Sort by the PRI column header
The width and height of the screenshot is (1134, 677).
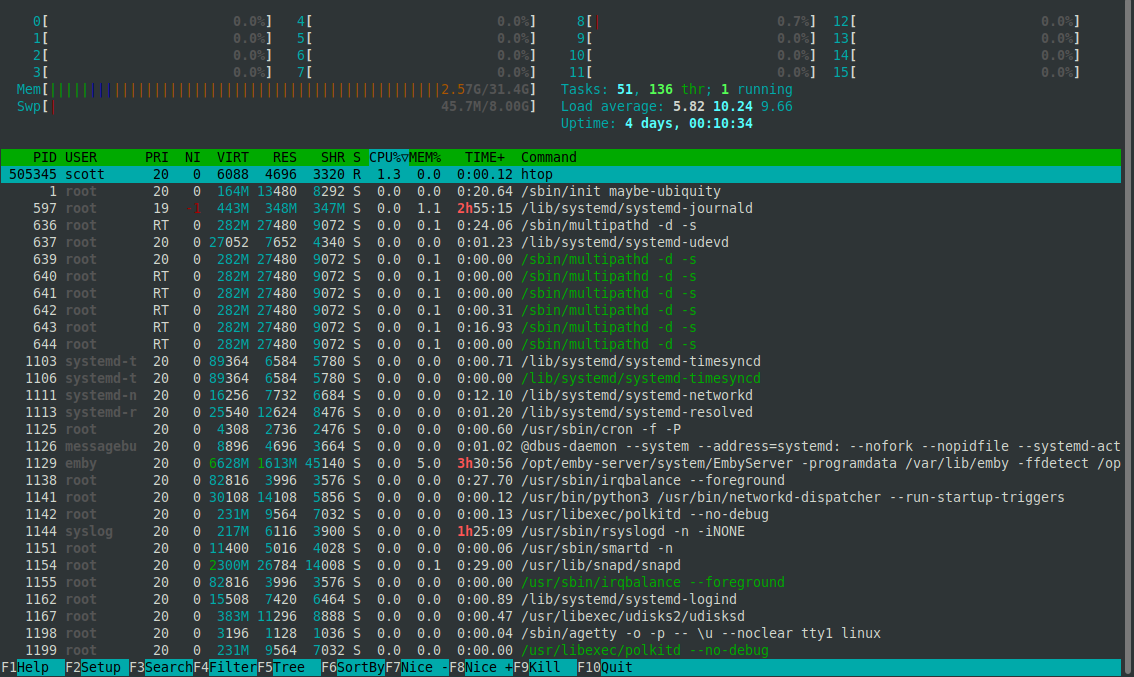tap(156, 157)
